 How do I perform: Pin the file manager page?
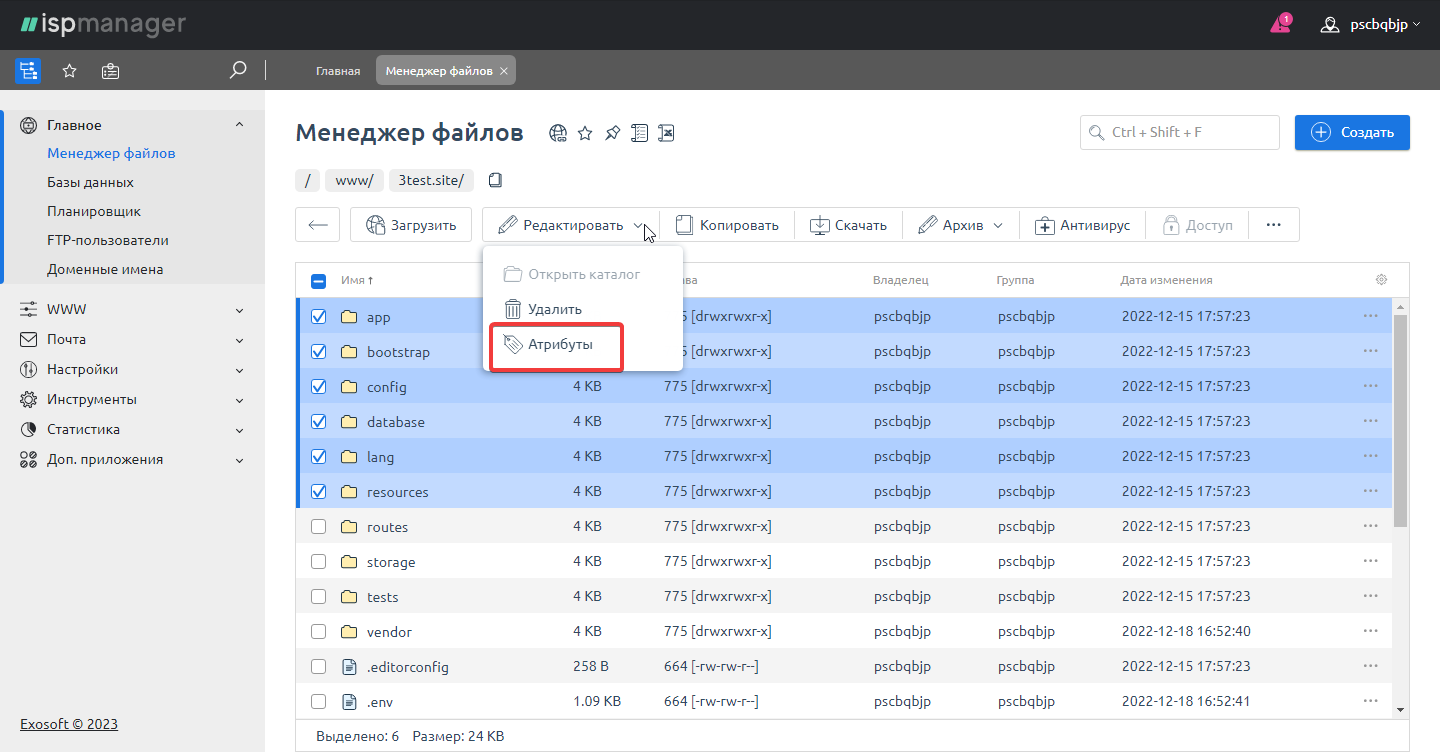point(613,133)
